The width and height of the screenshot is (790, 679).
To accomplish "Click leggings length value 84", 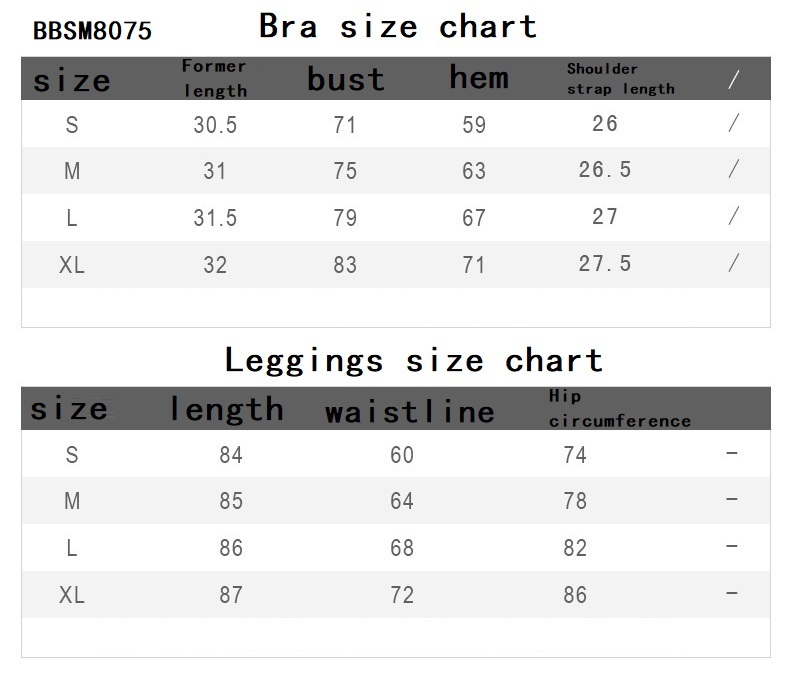I will [231, 455].
